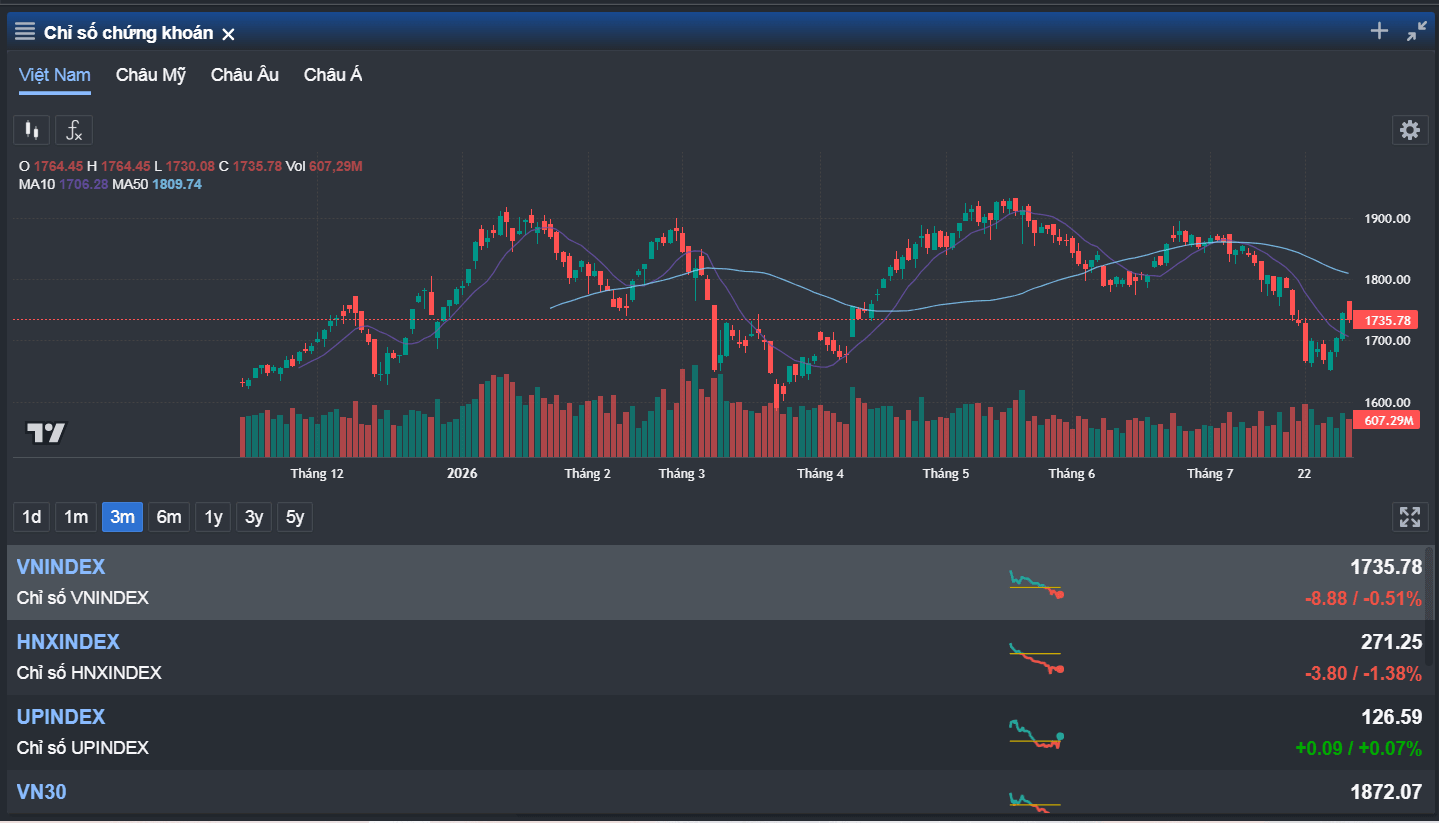The width and height of the screenshot is (1439, 823).
Task: Switch to the Việt Nam tab
Action: click(54, 75)
